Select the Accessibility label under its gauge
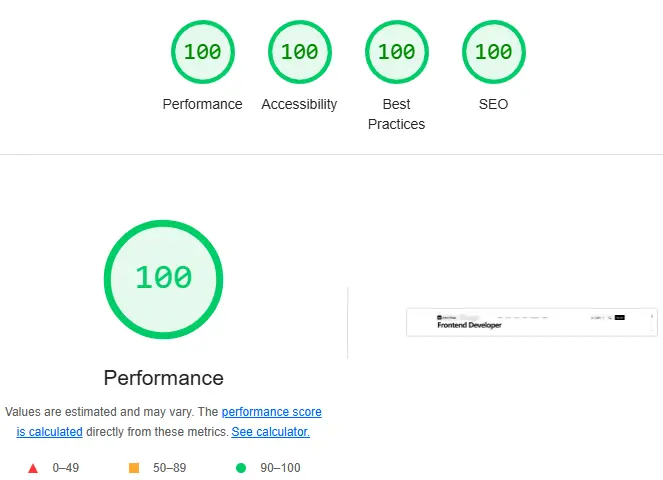 [299, 104]
